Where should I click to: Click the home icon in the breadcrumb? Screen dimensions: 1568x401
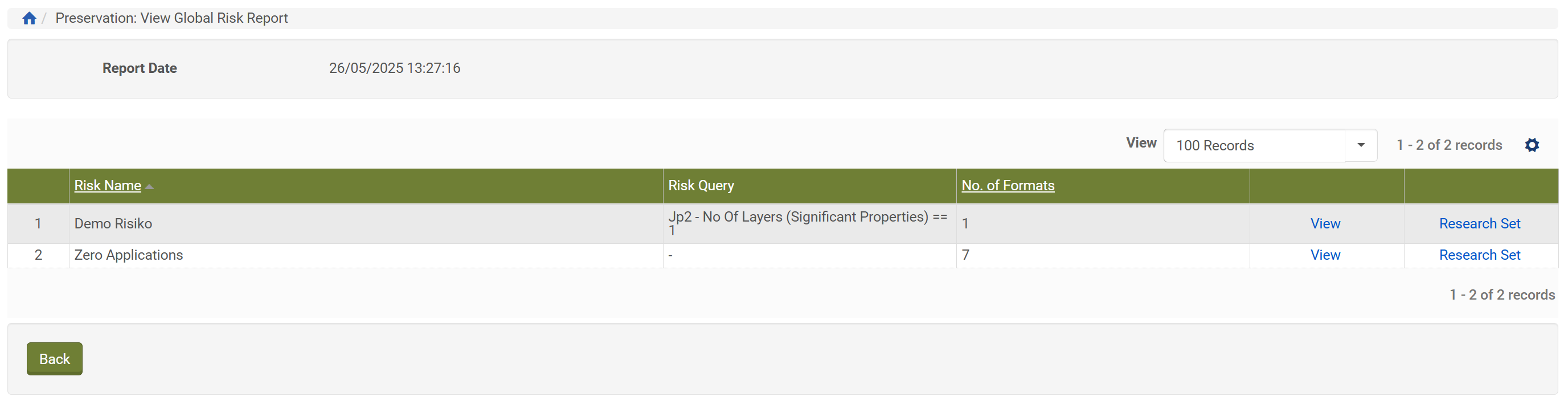click(x=28, y=18)
